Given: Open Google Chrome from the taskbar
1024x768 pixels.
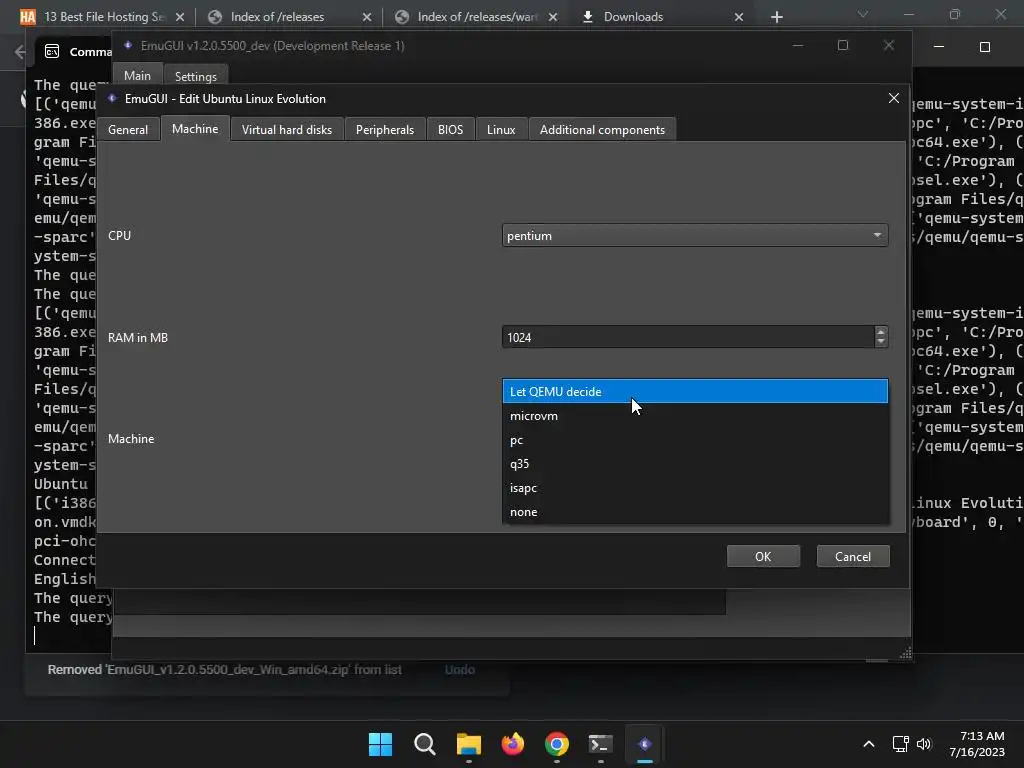Looking at the screenshot, I should [556, 744].
